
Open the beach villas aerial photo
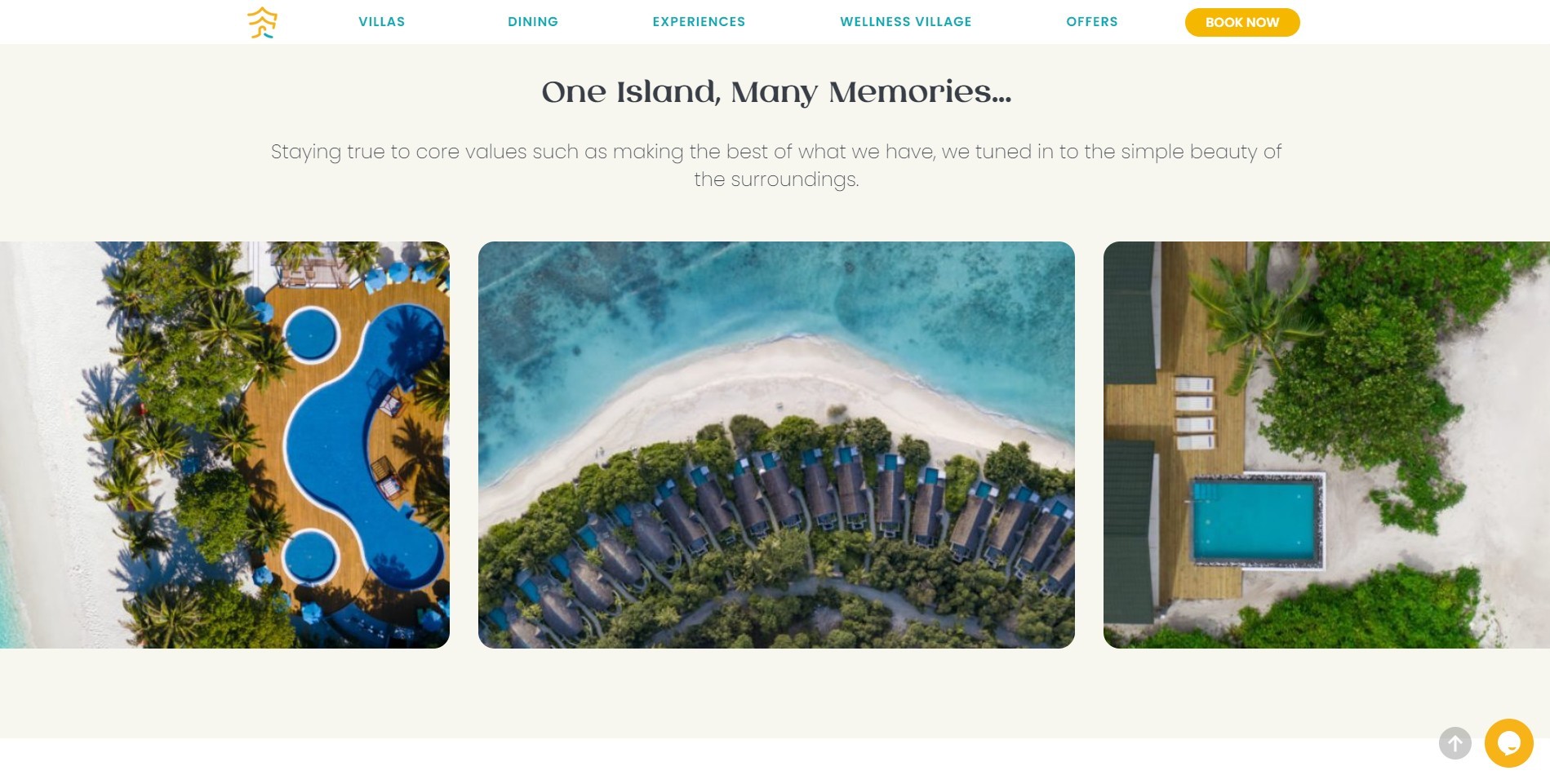[776, 445]
